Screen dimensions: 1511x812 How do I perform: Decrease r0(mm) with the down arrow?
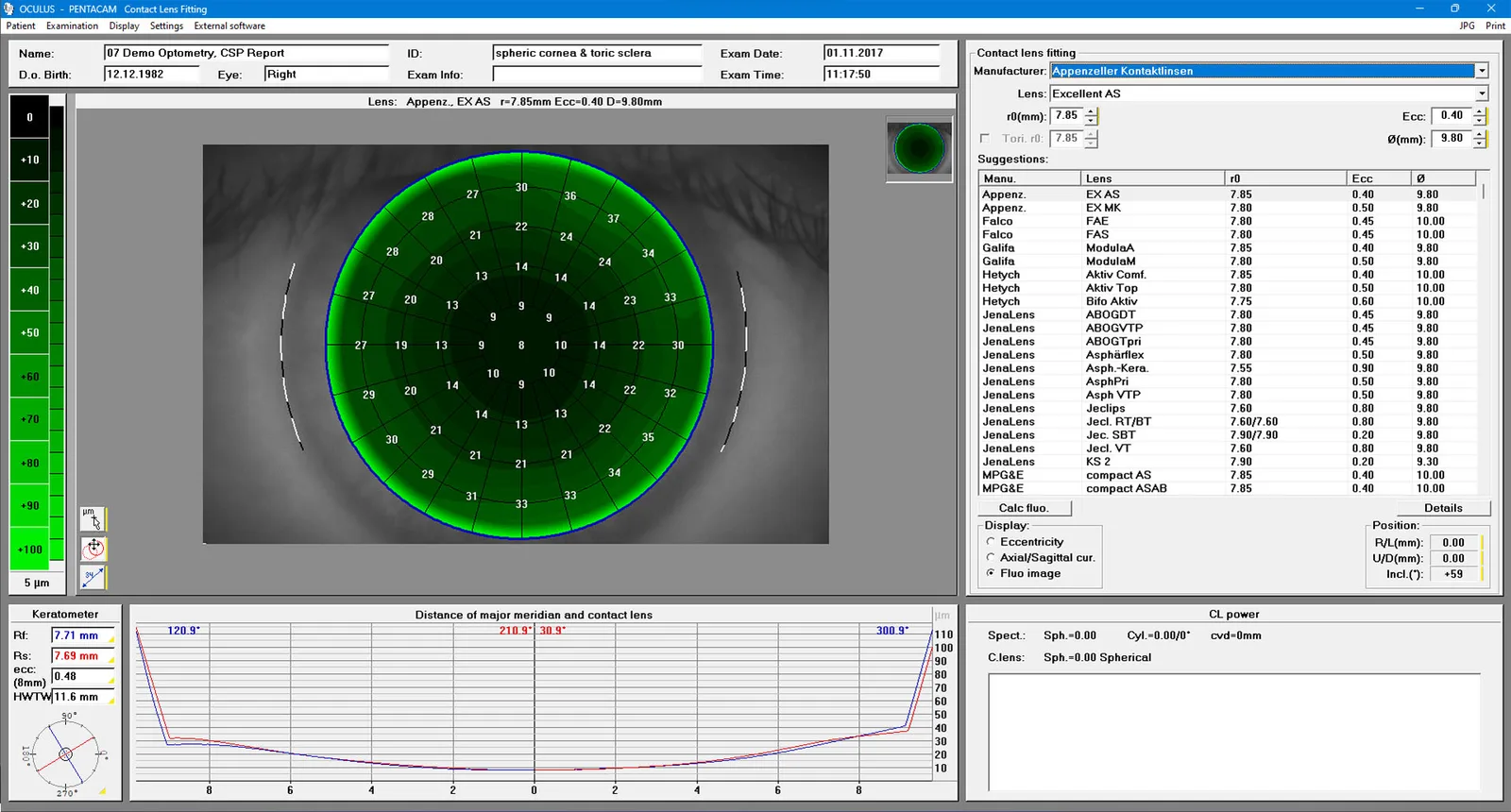[1091, 120]
